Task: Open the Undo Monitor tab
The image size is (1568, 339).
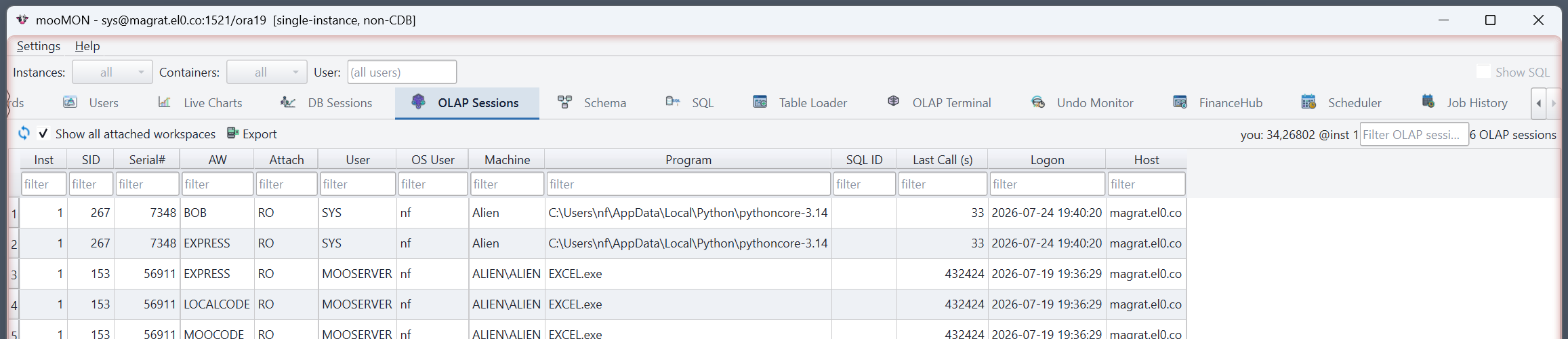Action: [1082, 102]
